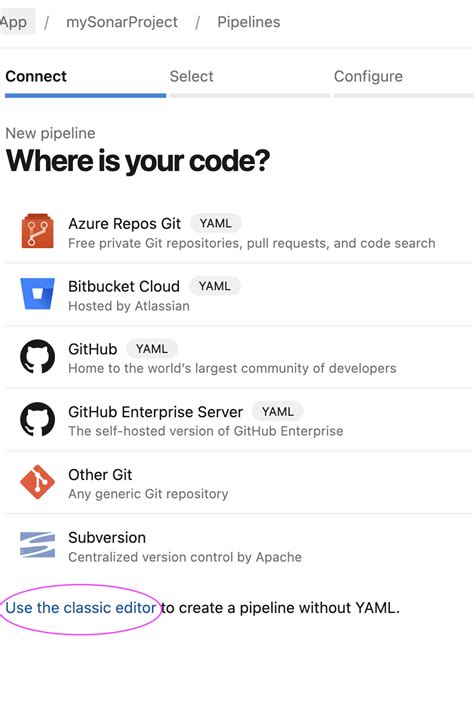Click the GitHub octocat icon

[38, 356]
